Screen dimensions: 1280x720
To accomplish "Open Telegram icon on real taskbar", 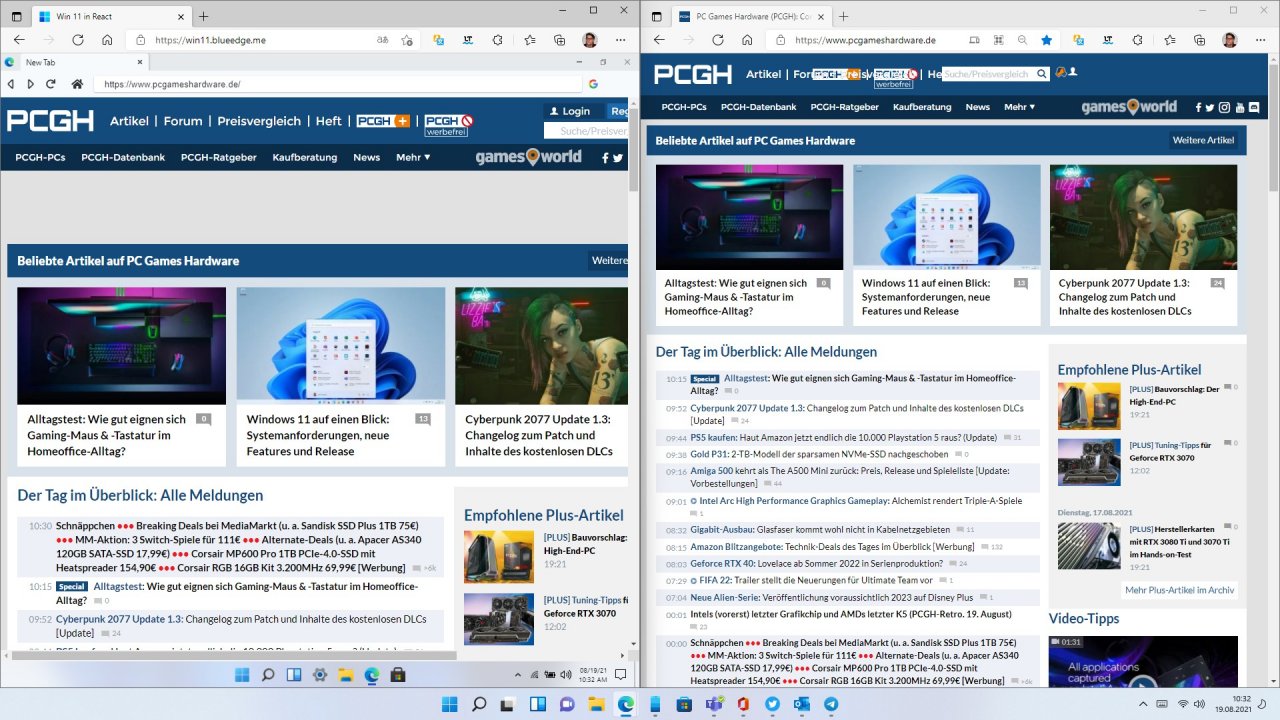I will [831, 704].
